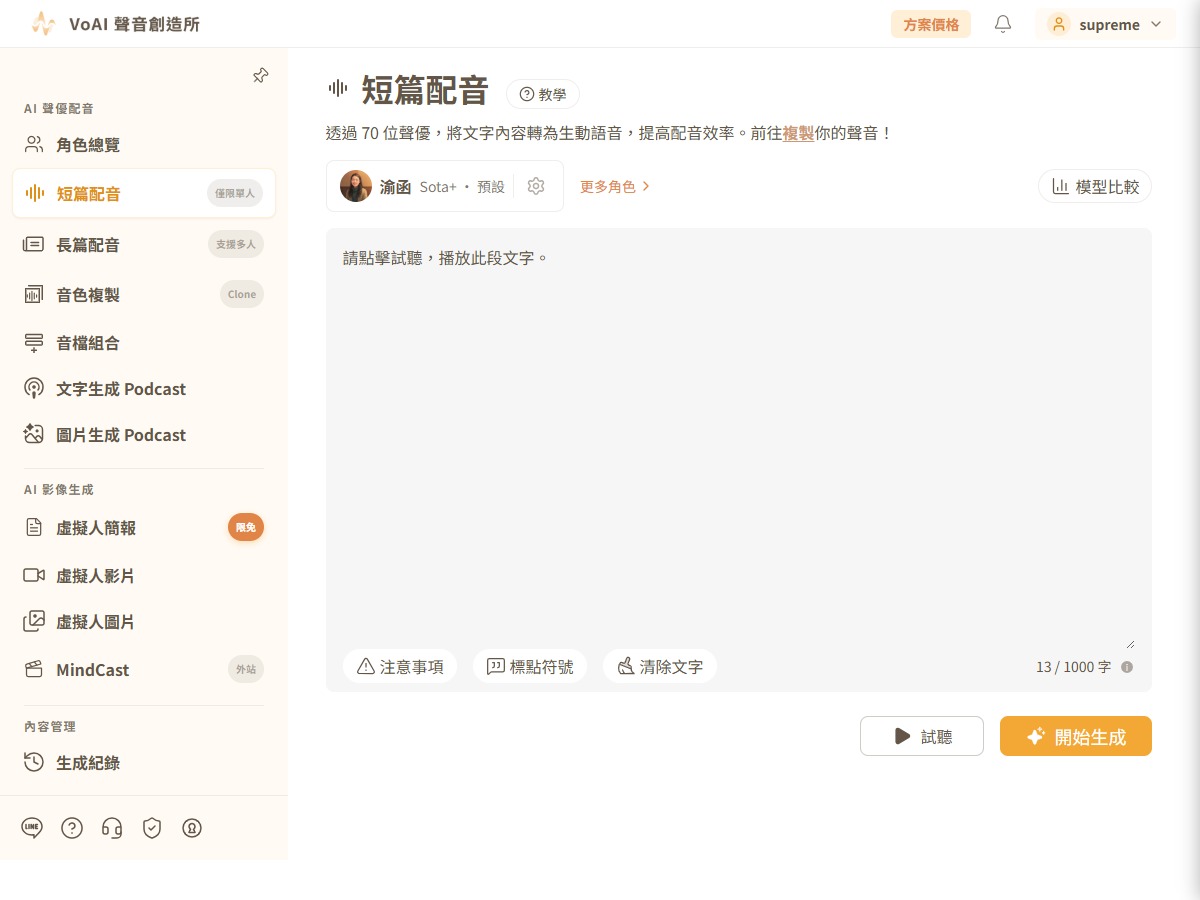The image size is (1200, 900).
Task: Open 長篇配音 menu item
Action: [144, 244]
